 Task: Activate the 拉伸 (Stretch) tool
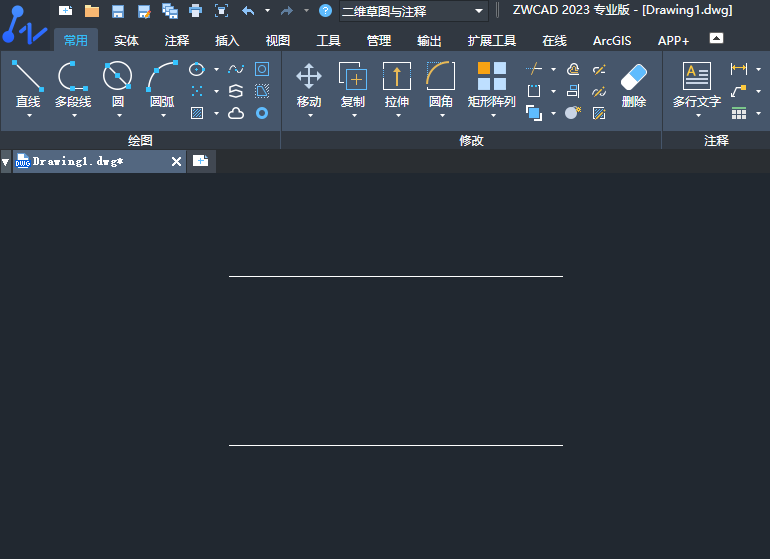[397, 84]
